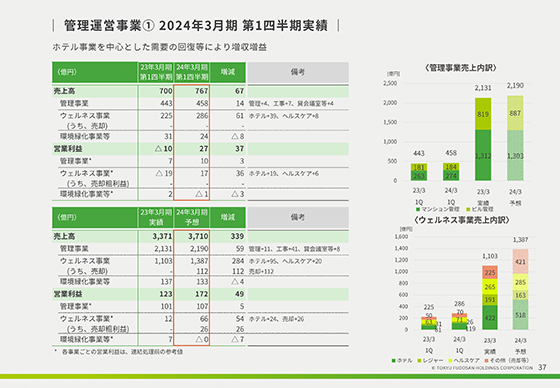This screenshot has width=560, height=388.
Task: Select the 1,303 bar segment
Action: click(x=515, y=155)
